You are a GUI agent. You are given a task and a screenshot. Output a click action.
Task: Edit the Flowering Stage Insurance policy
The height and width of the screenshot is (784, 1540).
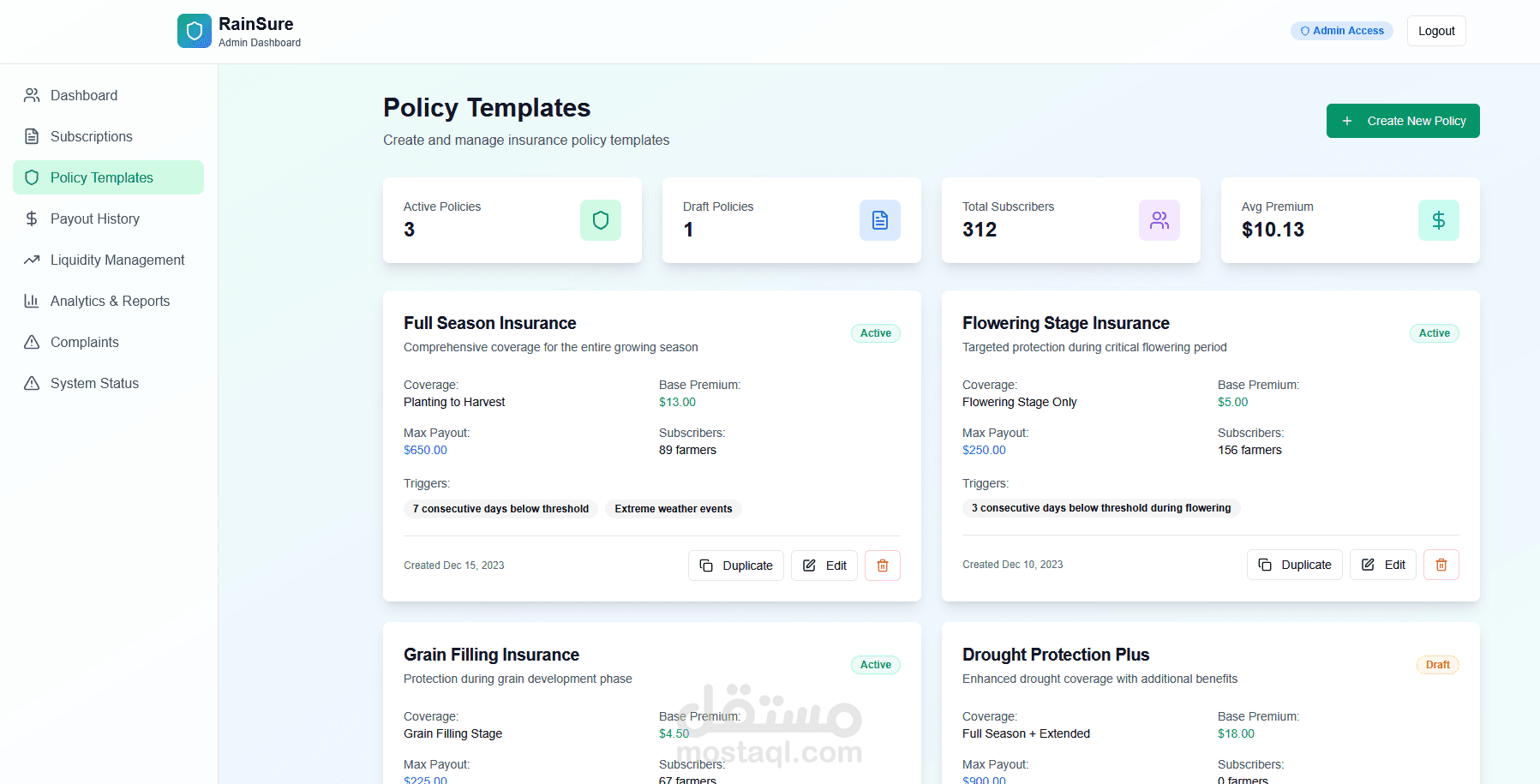1383,565
